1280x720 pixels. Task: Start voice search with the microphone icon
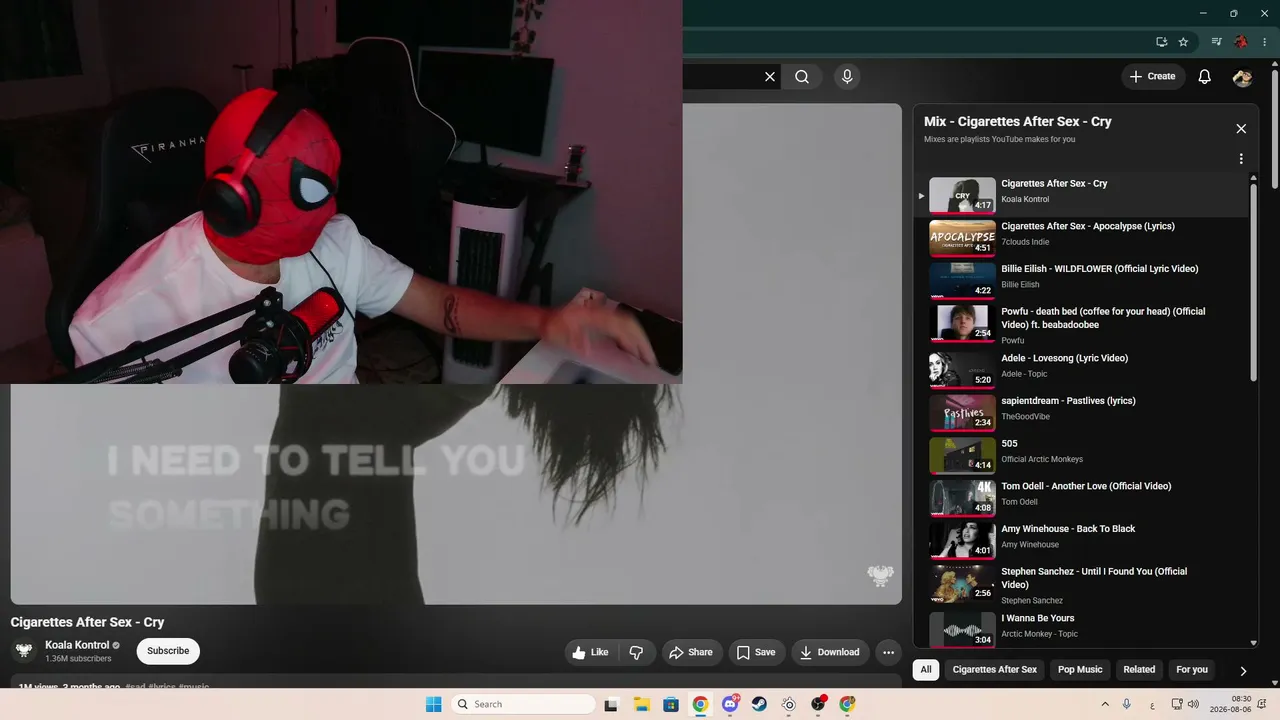point(847,77)
